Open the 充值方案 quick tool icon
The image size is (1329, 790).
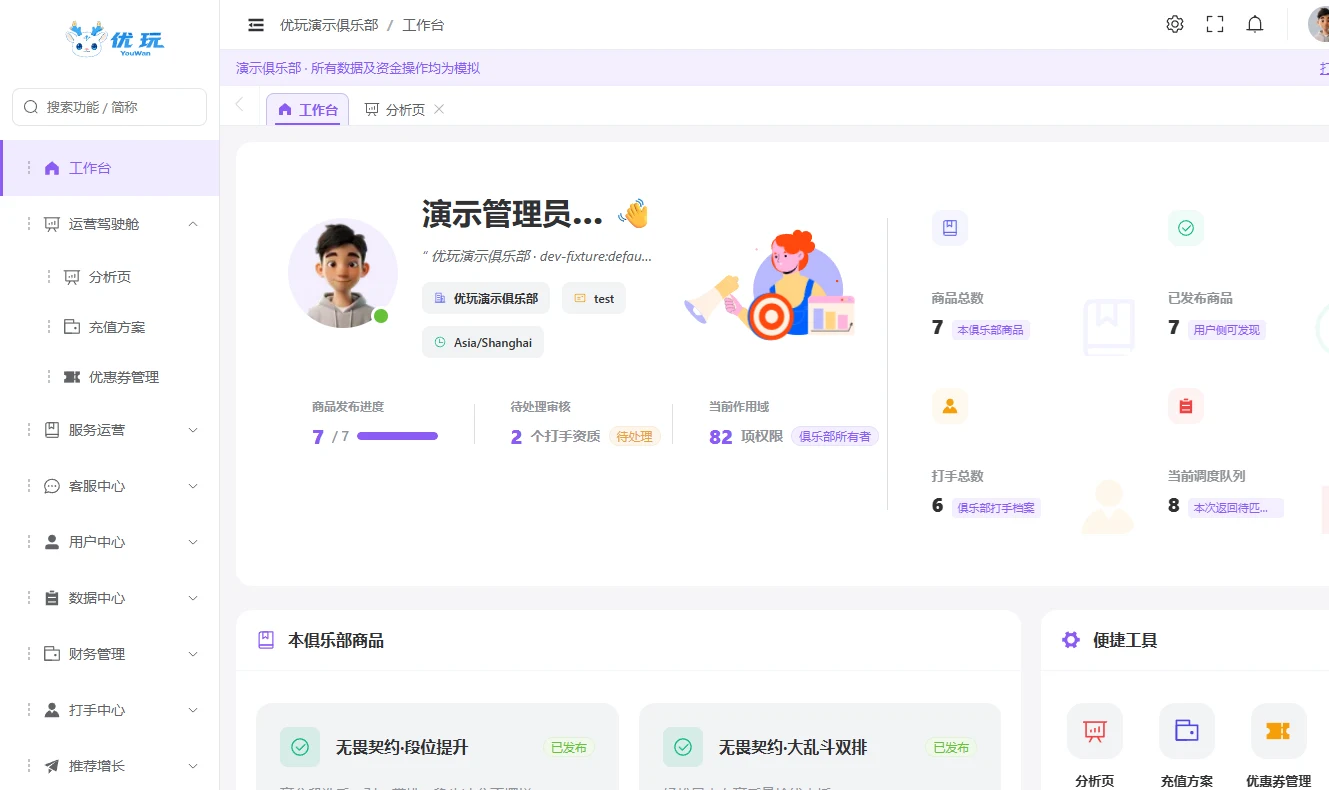(x=1187, y=731)
